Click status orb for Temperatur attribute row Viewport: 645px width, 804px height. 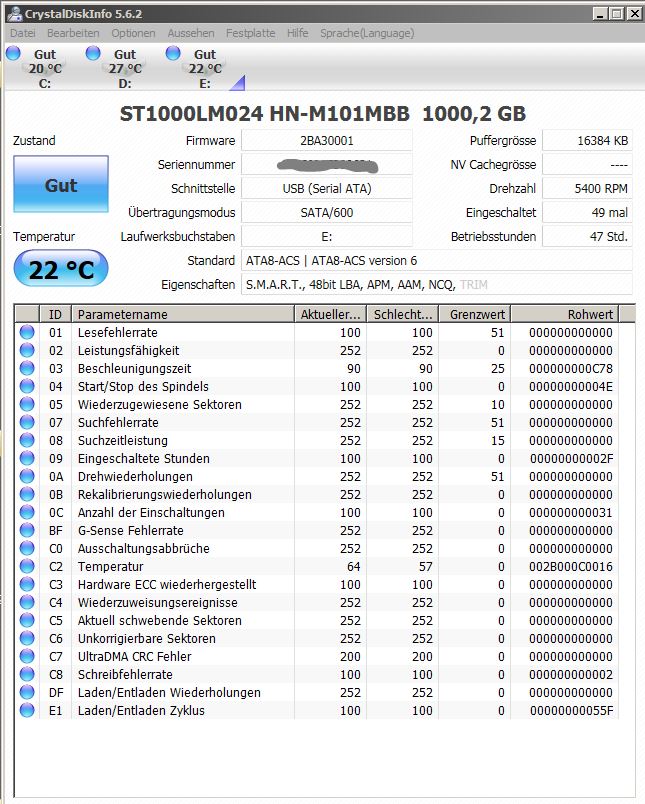pos(27,566)
